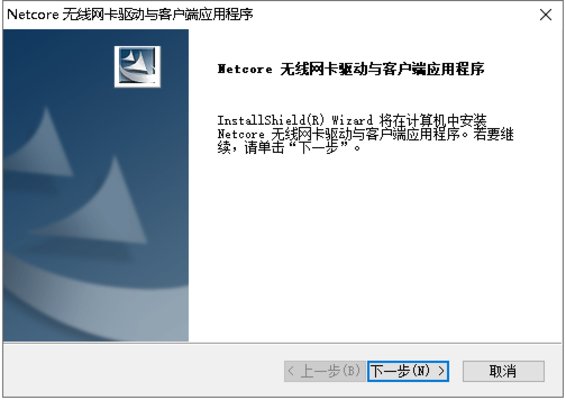Click the blue banner image on left
Image resolution: width=566 pixels, height=400 pixels.
tap(96, 185)
